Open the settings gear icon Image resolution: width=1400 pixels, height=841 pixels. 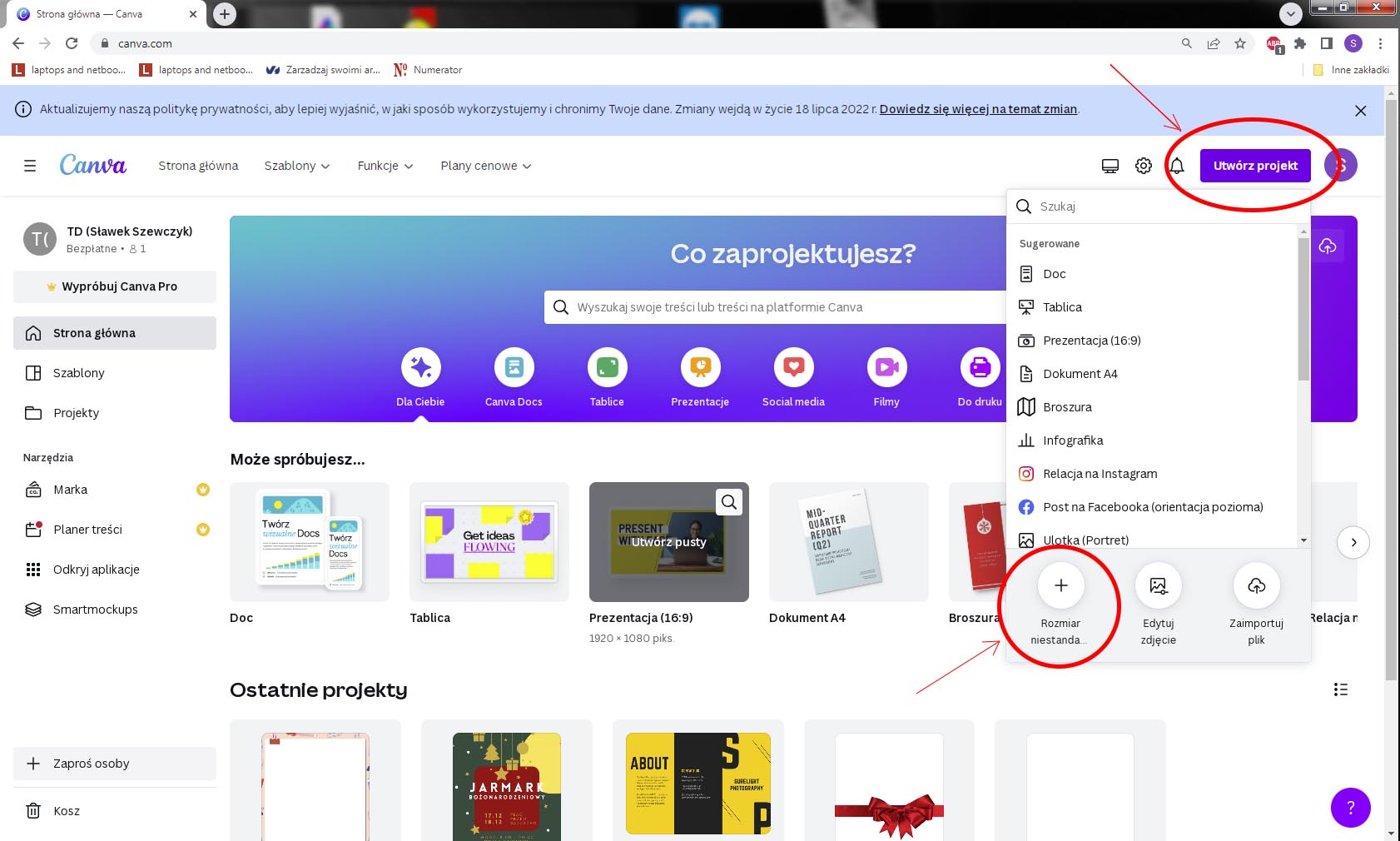pyautogui.click(x=1144, y=166)
